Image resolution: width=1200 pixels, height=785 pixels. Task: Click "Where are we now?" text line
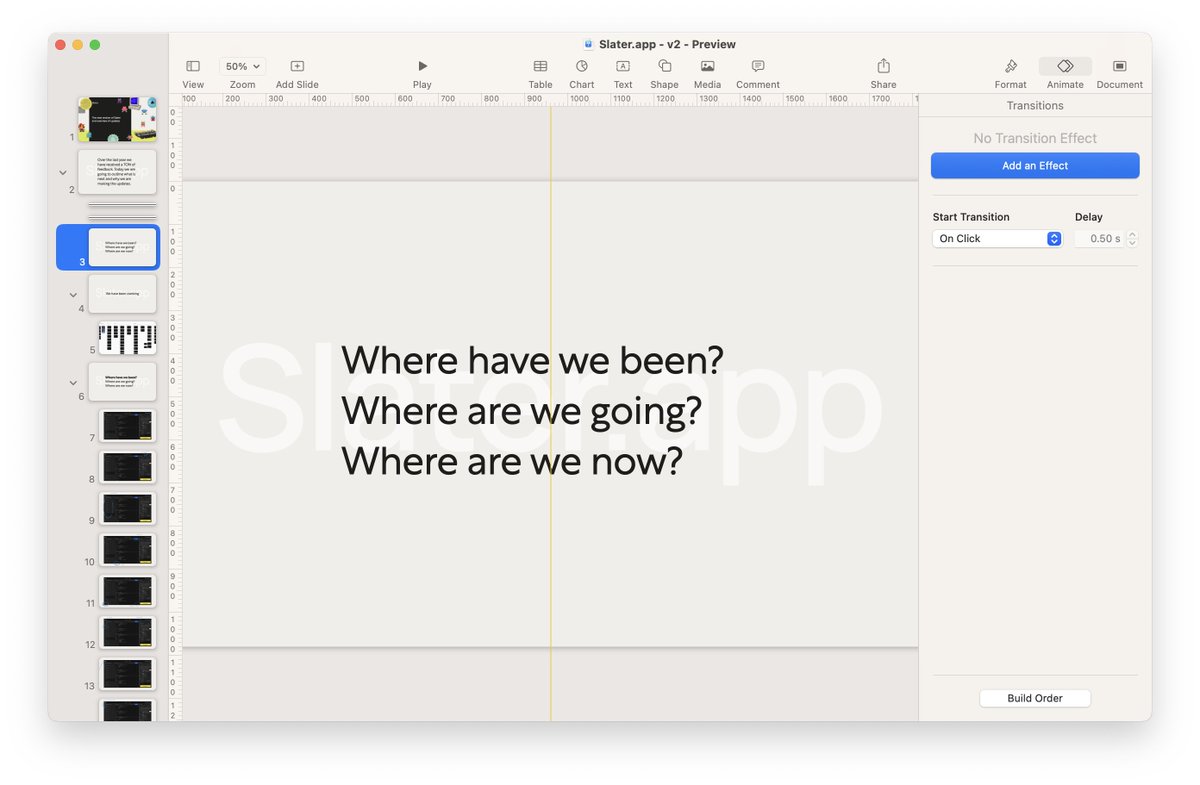(x=511, y=461)
